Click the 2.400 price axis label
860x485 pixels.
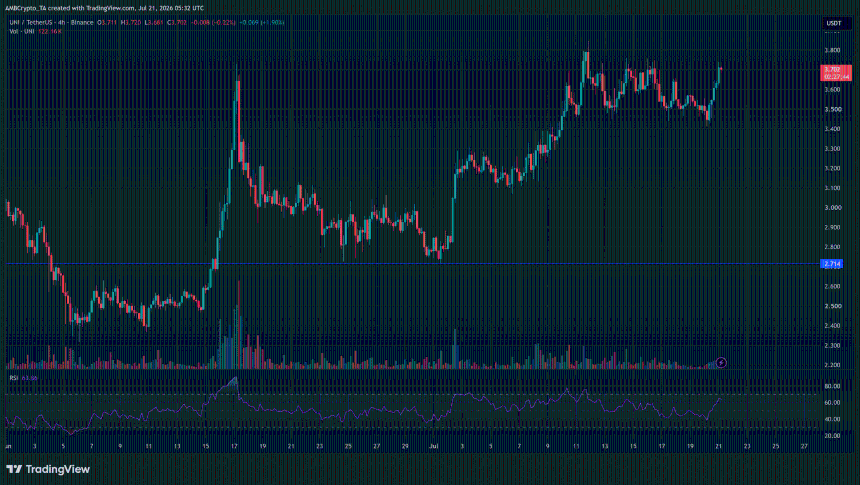[833, 326]
